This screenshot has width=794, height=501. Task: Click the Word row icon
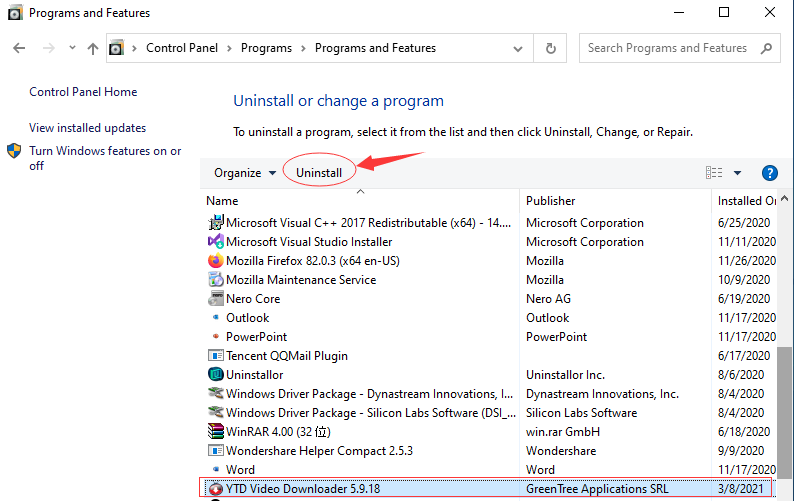coord(216,469)
